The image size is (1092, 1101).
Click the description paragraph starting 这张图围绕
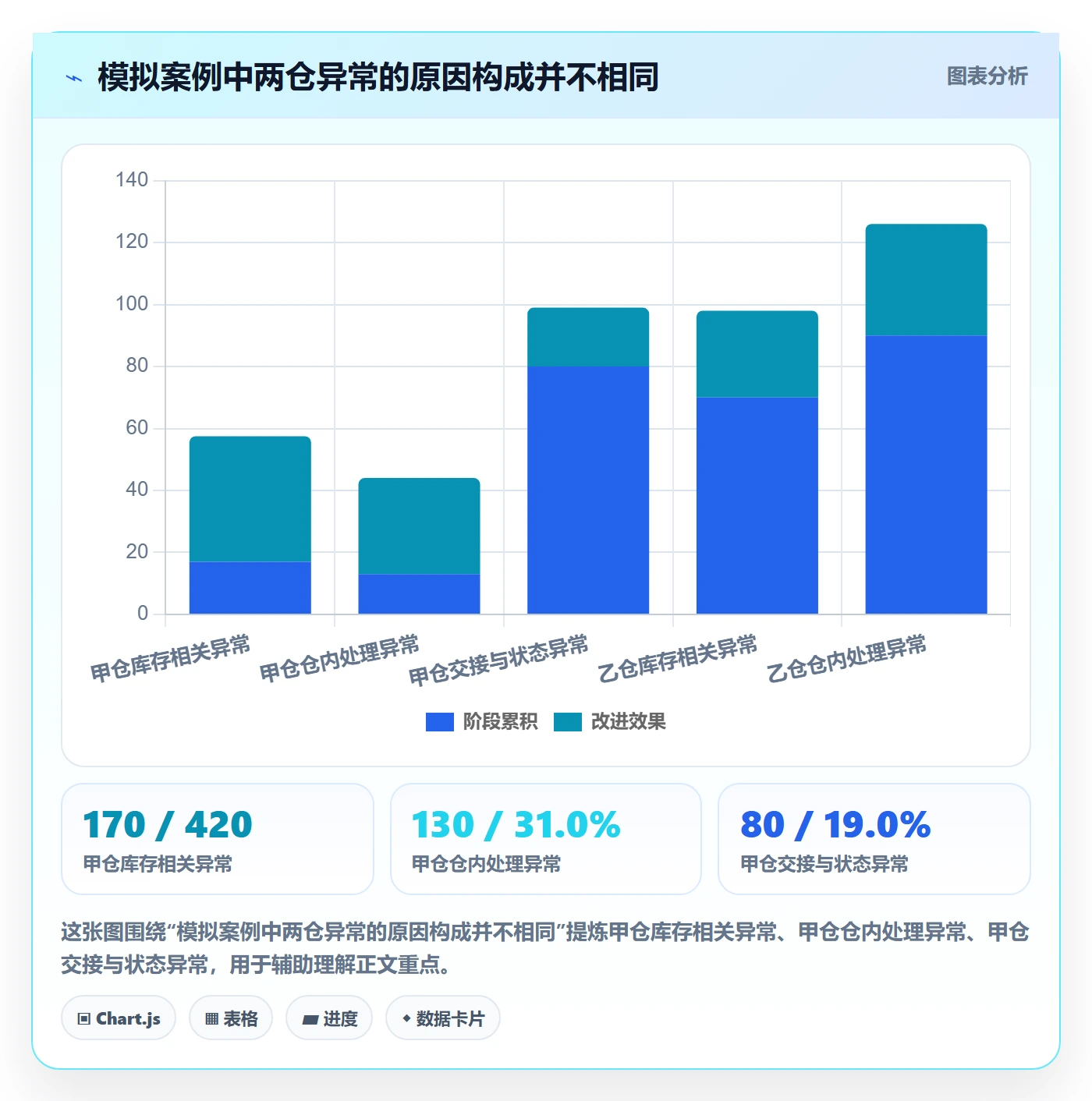[x=545, y=948]
